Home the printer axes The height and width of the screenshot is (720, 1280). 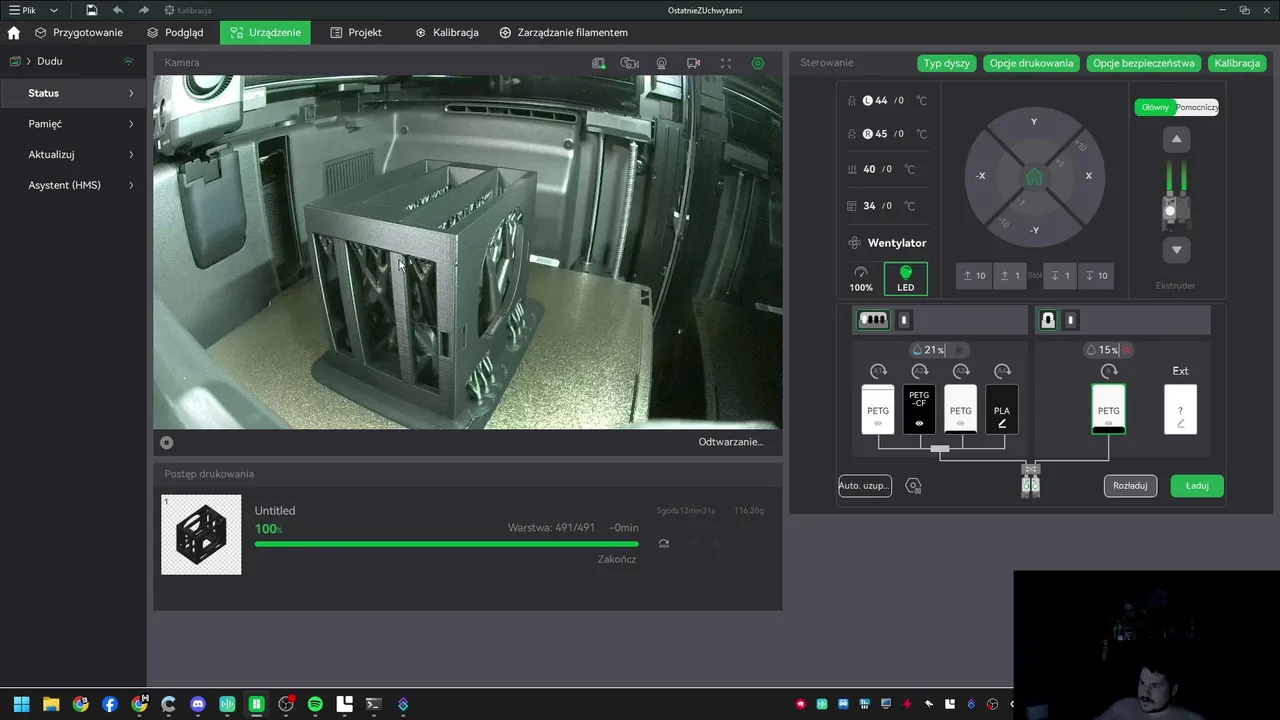[x=1034, y=177]
